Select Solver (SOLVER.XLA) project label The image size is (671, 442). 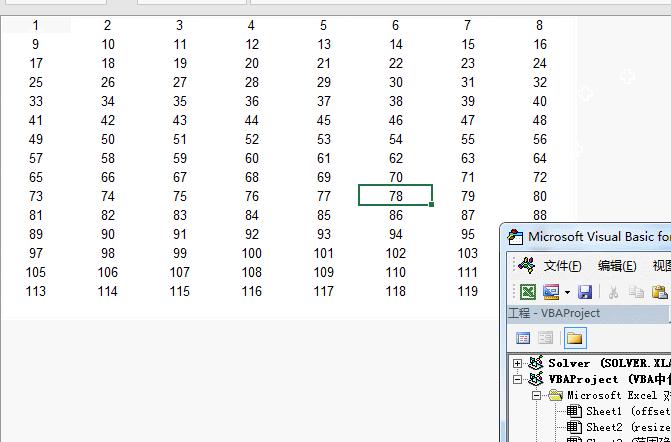coord(609,363)
